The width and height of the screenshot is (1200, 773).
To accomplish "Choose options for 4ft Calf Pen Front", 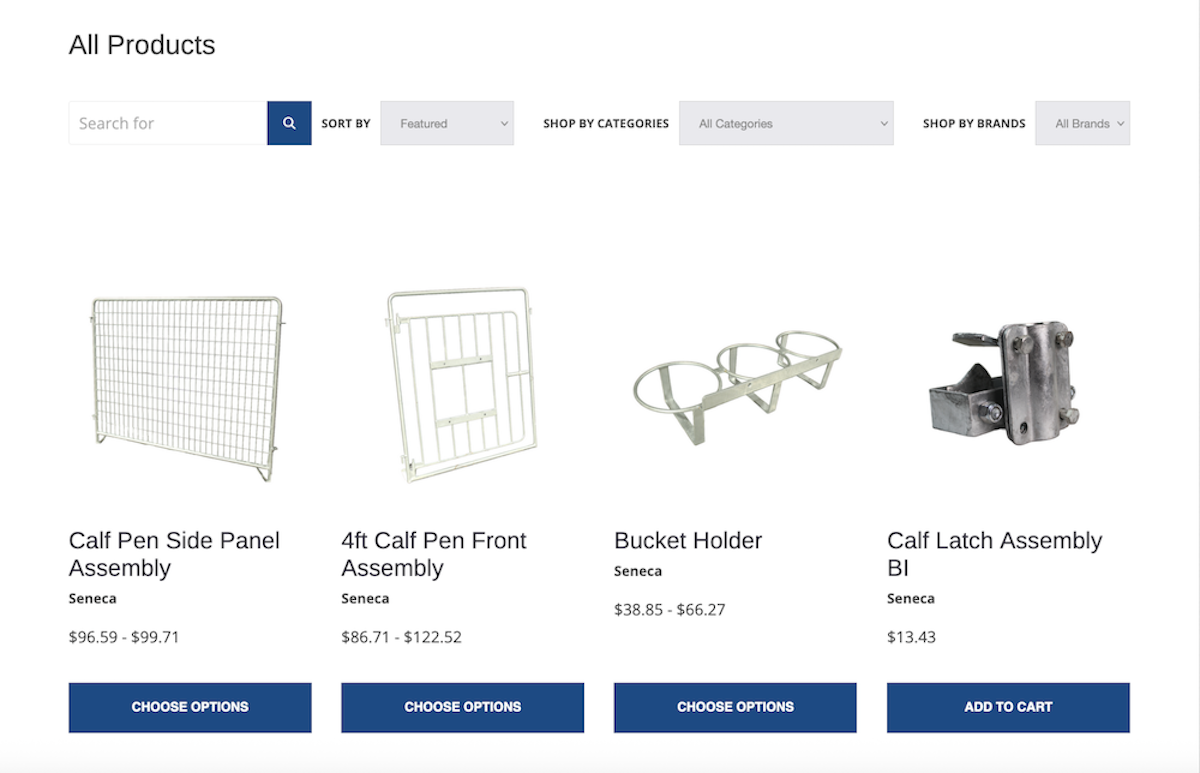I will 462,707.
